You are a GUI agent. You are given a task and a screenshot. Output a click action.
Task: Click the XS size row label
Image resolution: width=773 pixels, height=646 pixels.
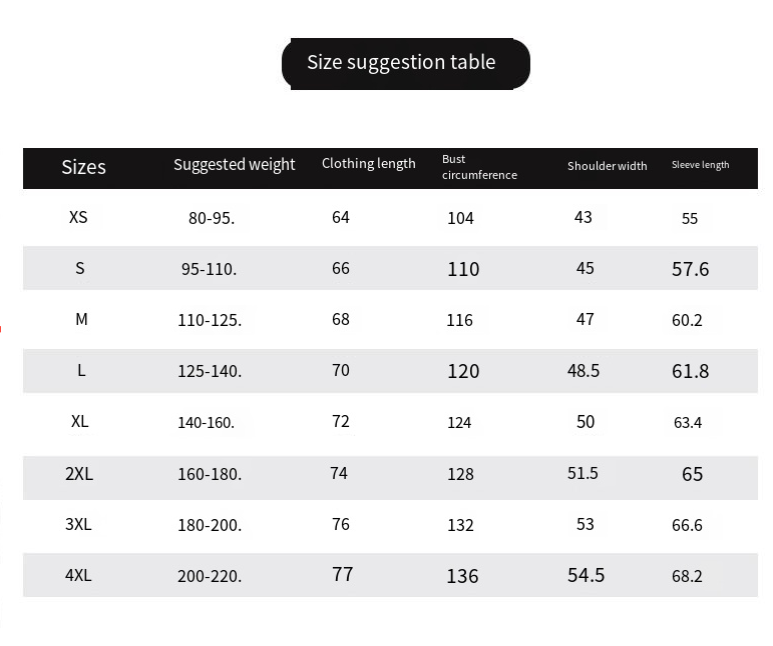point(79,217)
